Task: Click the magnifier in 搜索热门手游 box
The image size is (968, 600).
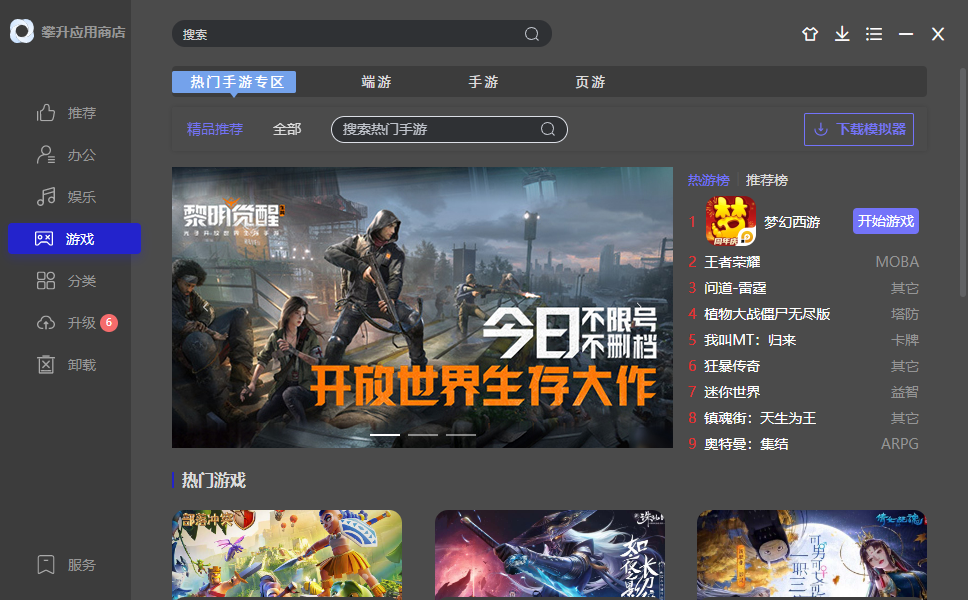Action: (x=548, y=129)
